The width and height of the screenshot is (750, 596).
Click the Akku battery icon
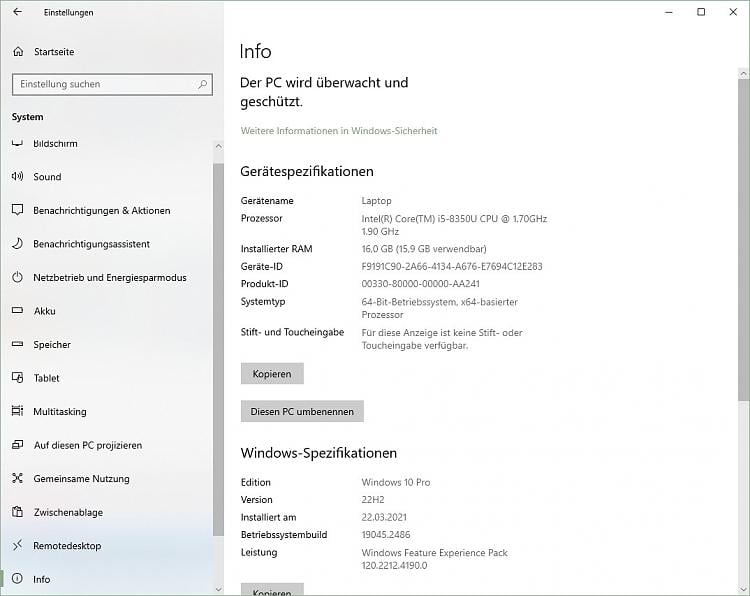tap(17, 311)
